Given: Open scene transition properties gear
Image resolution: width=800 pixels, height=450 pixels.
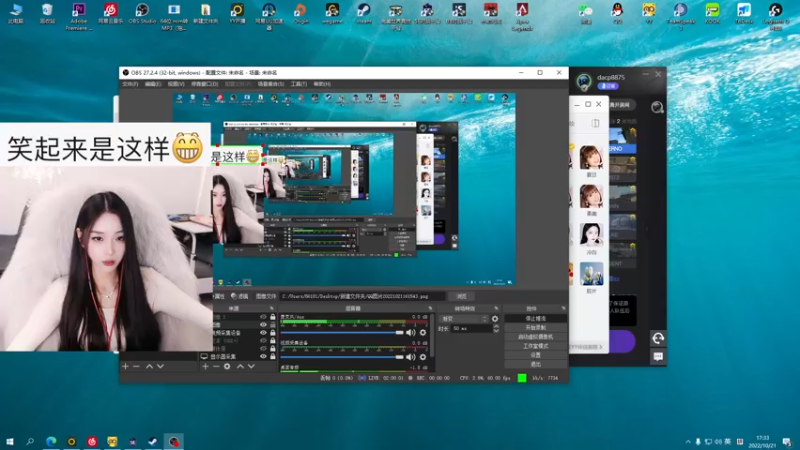Looking at the screenshot, I should point(495,319).
